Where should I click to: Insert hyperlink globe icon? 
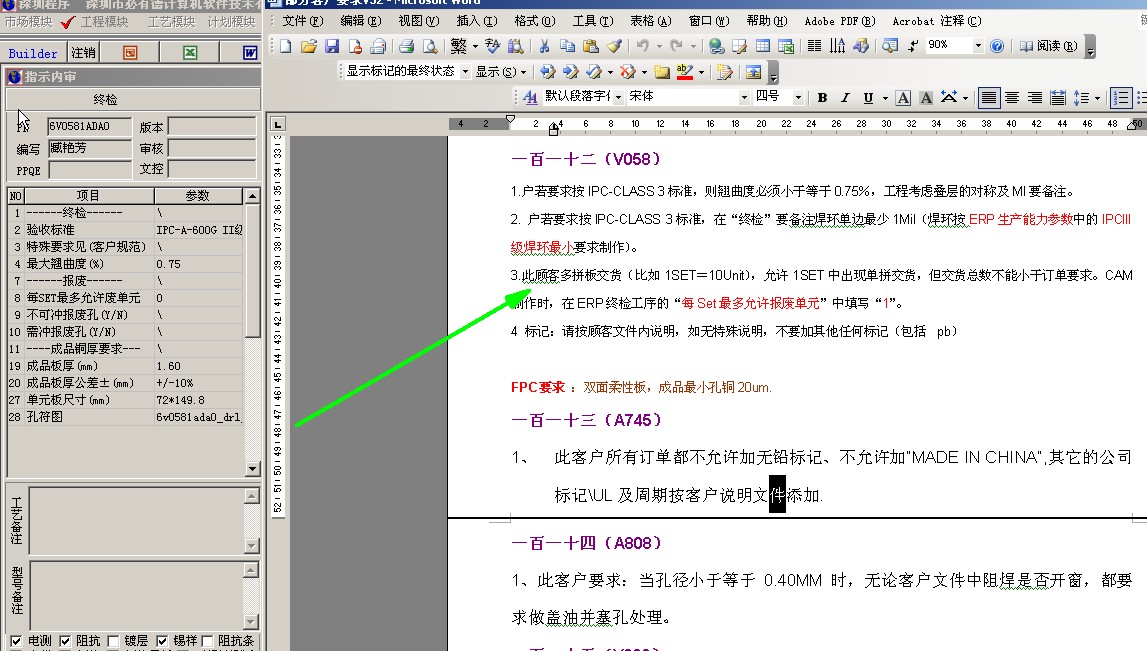click(x=717, y=46)
